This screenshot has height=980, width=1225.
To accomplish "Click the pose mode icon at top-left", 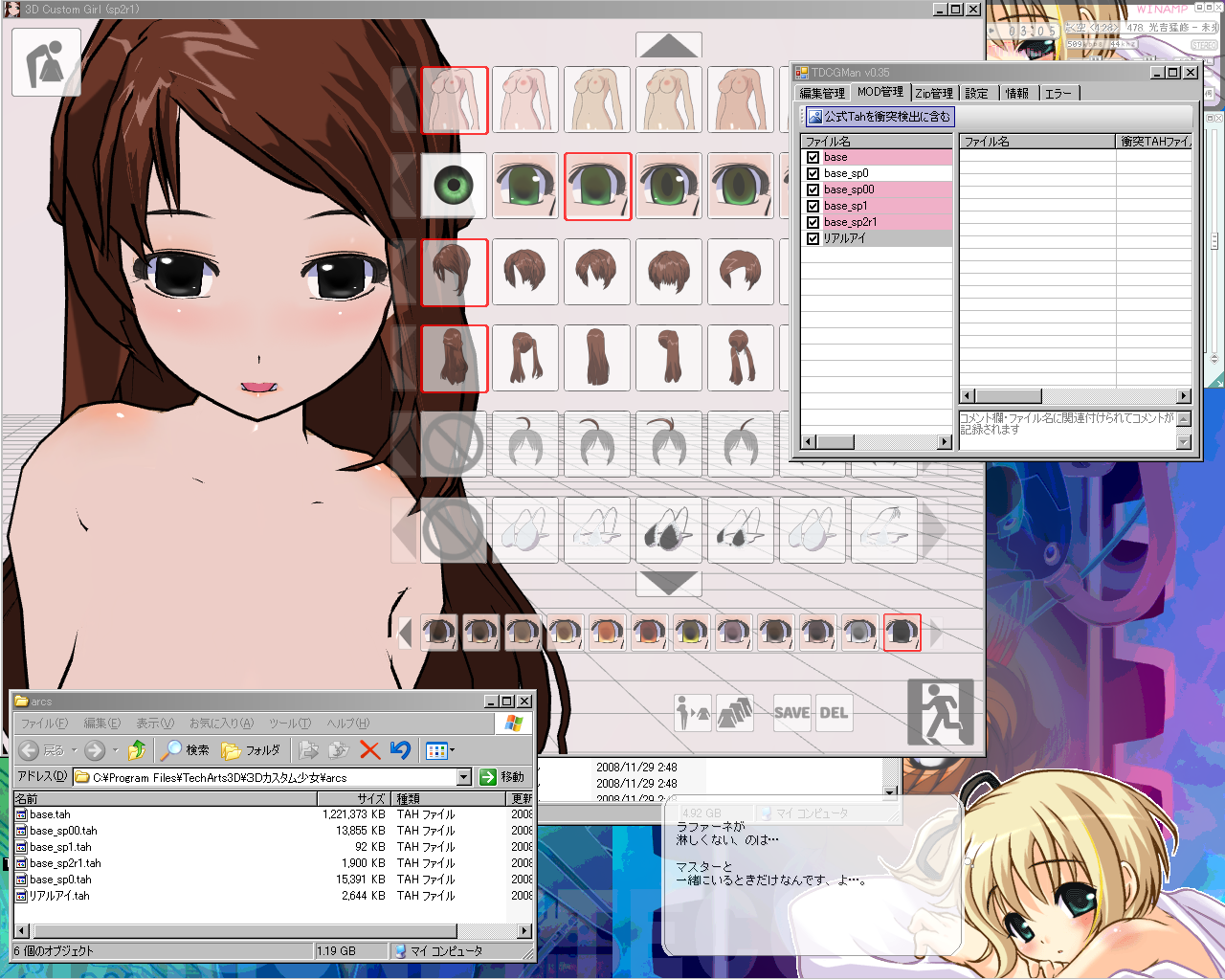I will click(45, 62).
